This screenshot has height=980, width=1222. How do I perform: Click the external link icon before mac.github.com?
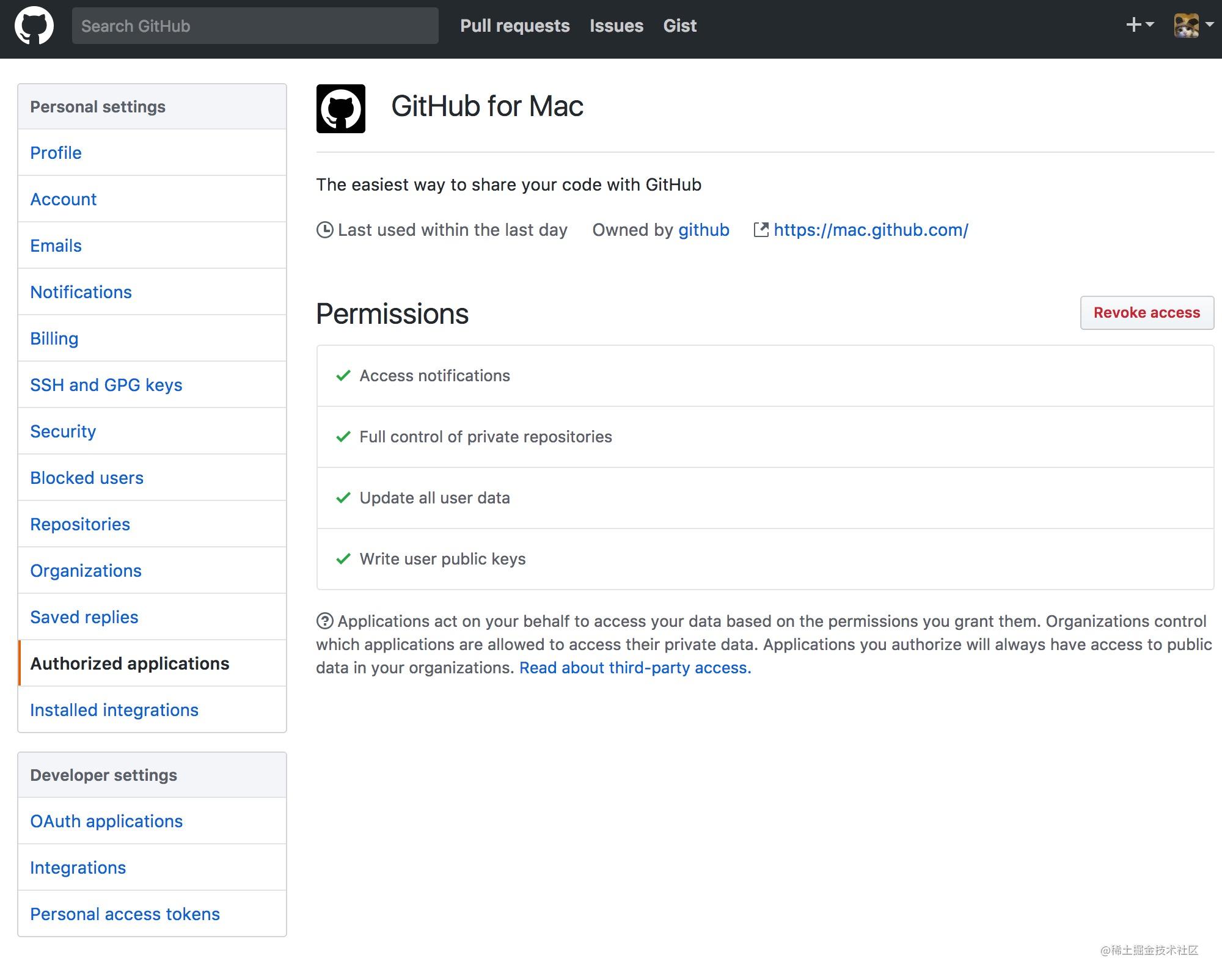761,229
